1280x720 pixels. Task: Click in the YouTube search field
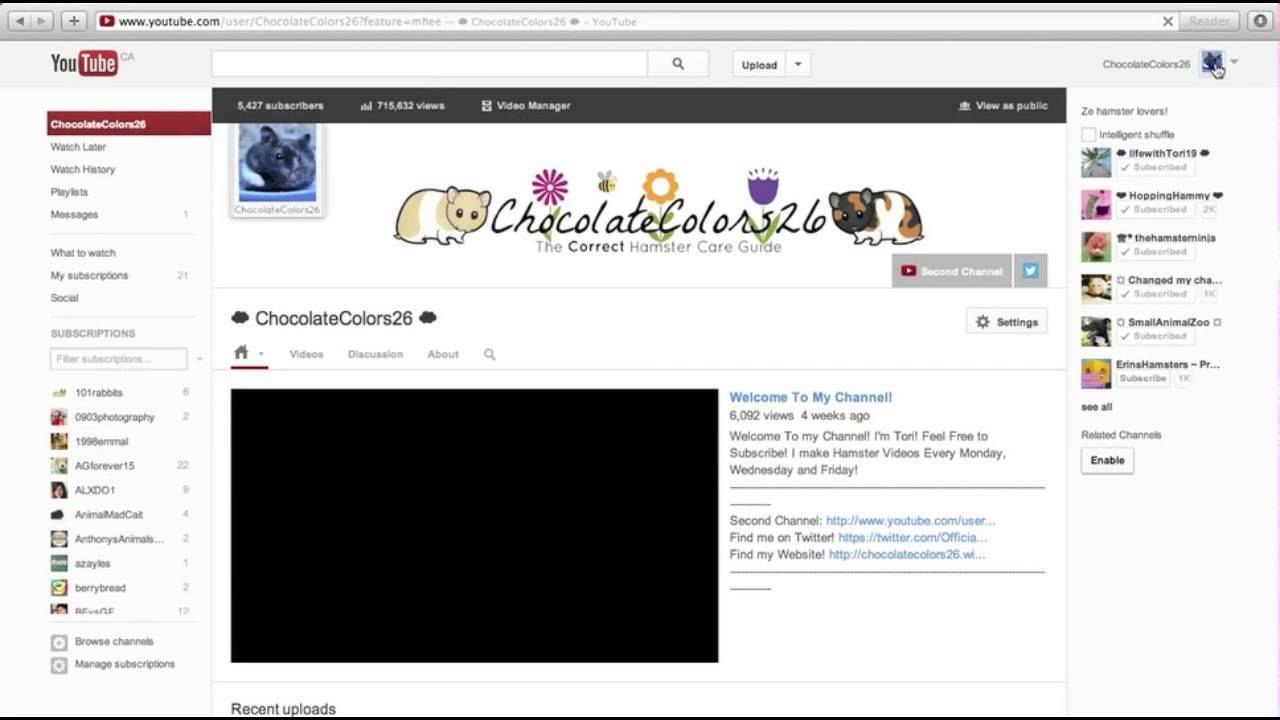(x=430, y=64)
